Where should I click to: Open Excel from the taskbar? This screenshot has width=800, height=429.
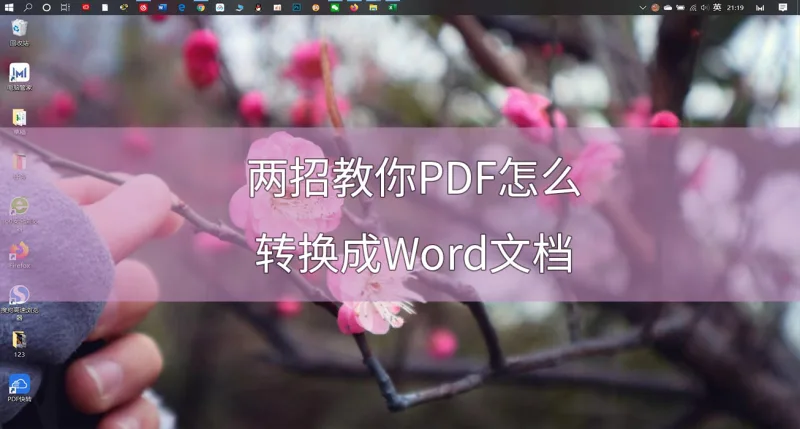point(392,8)
